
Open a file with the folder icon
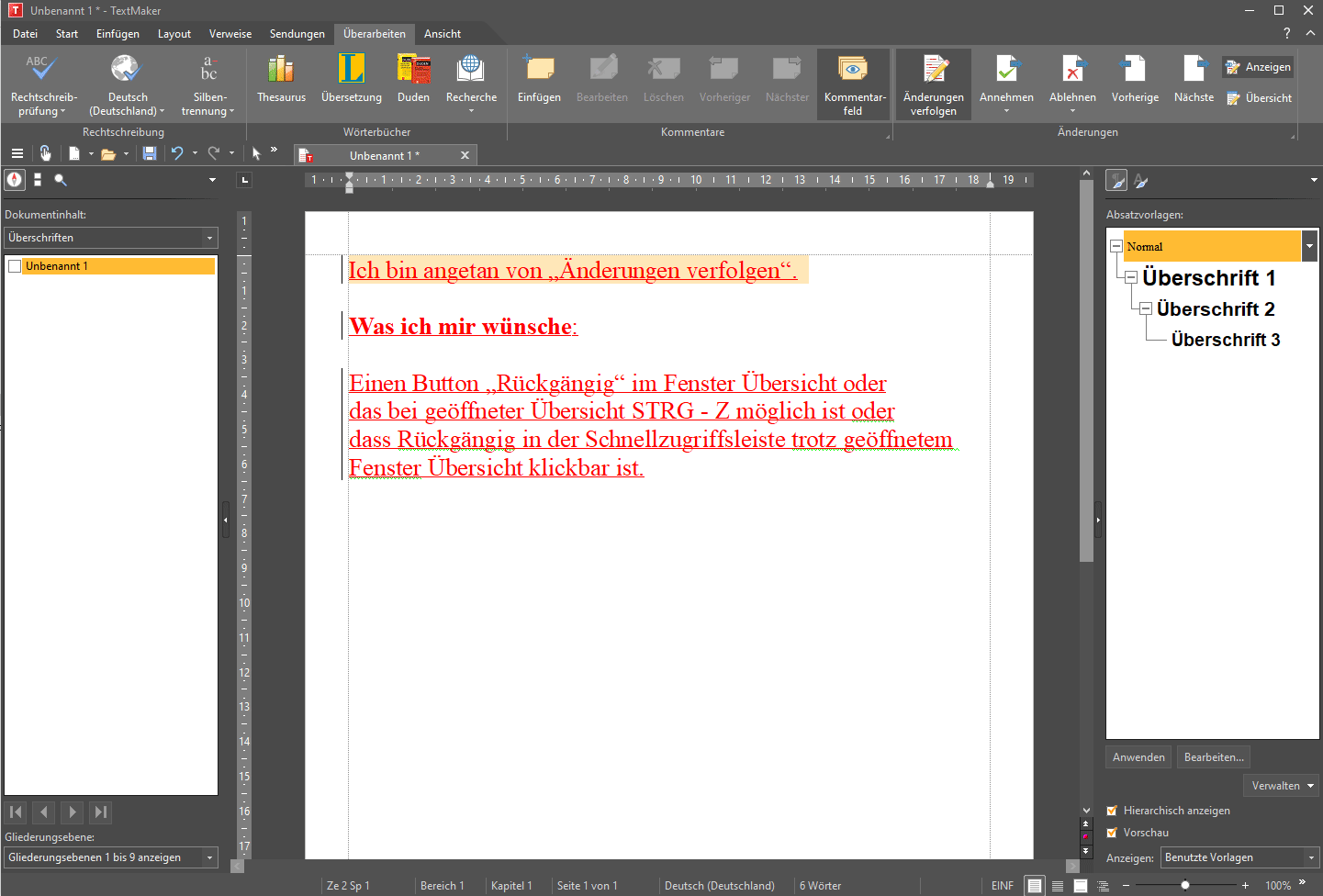click(108, 154)
